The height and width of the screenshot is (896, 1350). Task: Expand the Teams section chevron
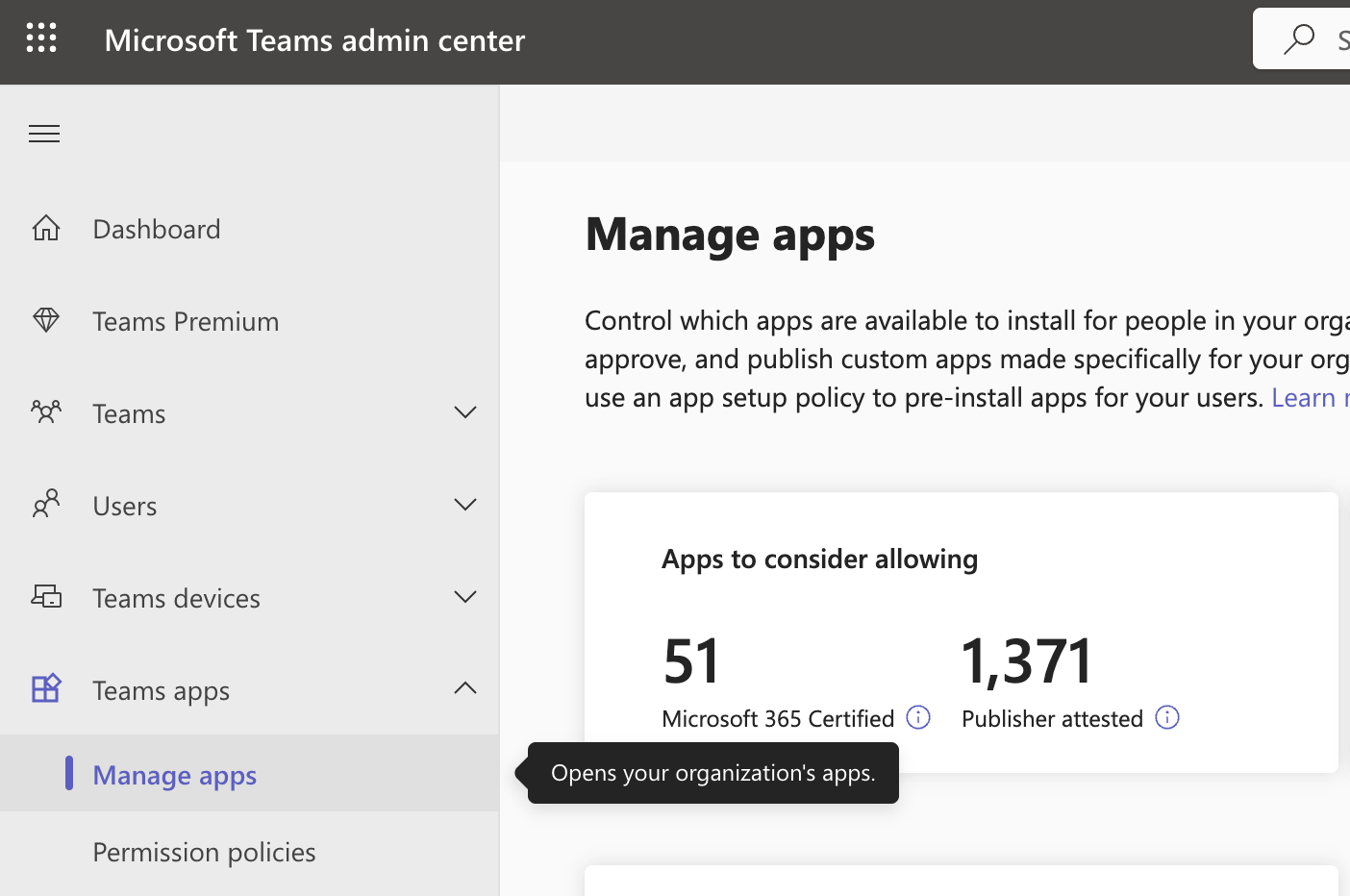pos(465,412)
